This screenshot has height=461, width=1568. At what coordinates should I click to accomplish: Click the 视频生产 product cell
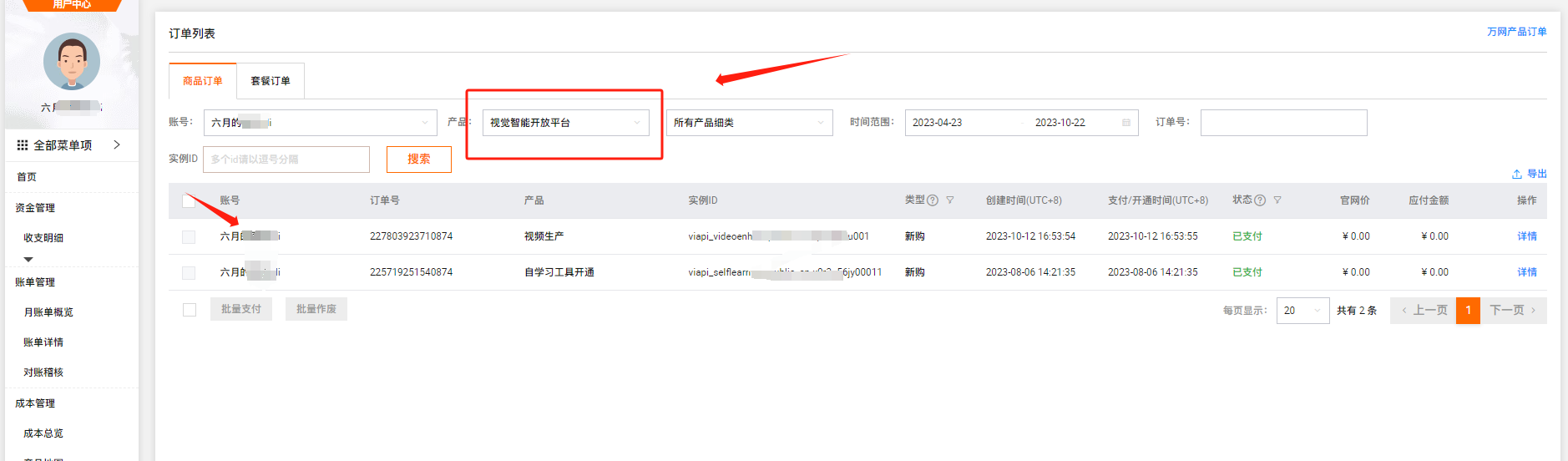coord(544,236)
